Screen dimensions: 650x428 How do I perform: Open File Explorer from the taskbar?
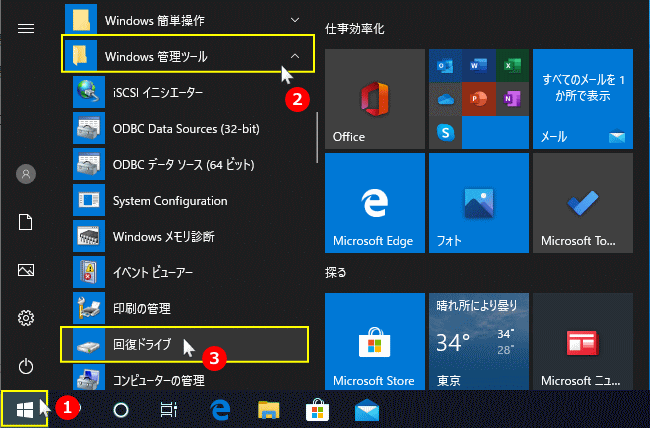269,410
